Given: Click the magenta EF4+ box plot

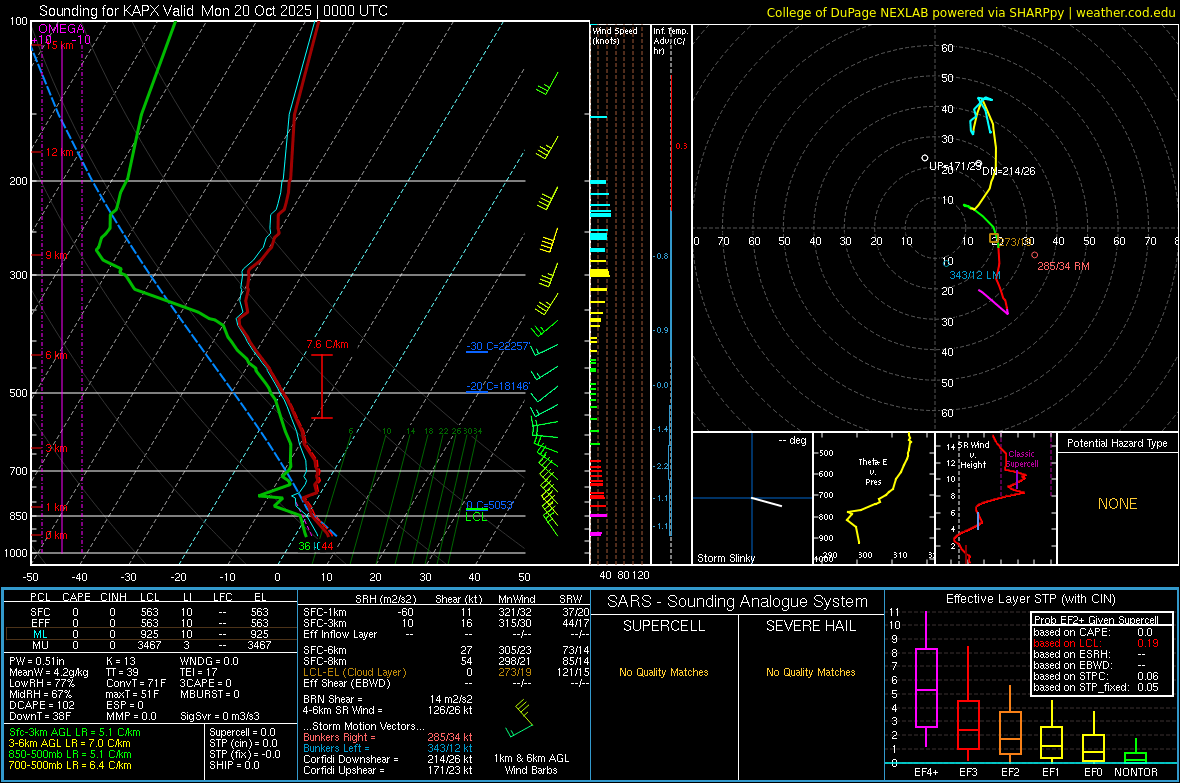Looking at the screenshot, I should (x=926, y=680).
